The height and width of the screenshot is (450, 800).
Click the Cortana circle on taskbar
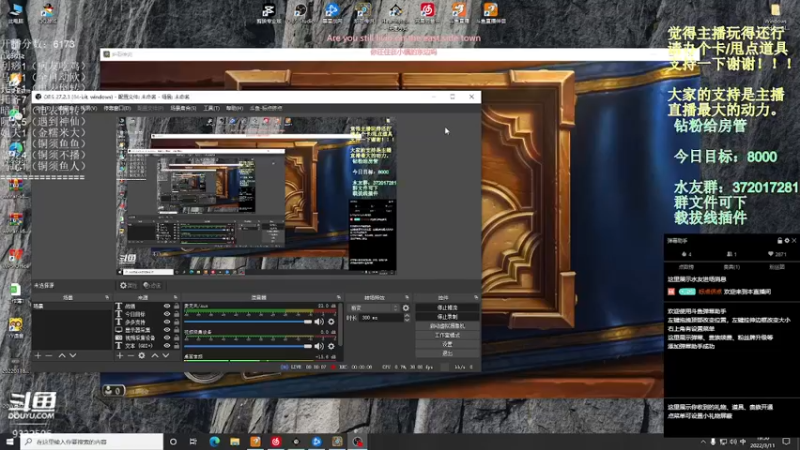click(173, 441)
